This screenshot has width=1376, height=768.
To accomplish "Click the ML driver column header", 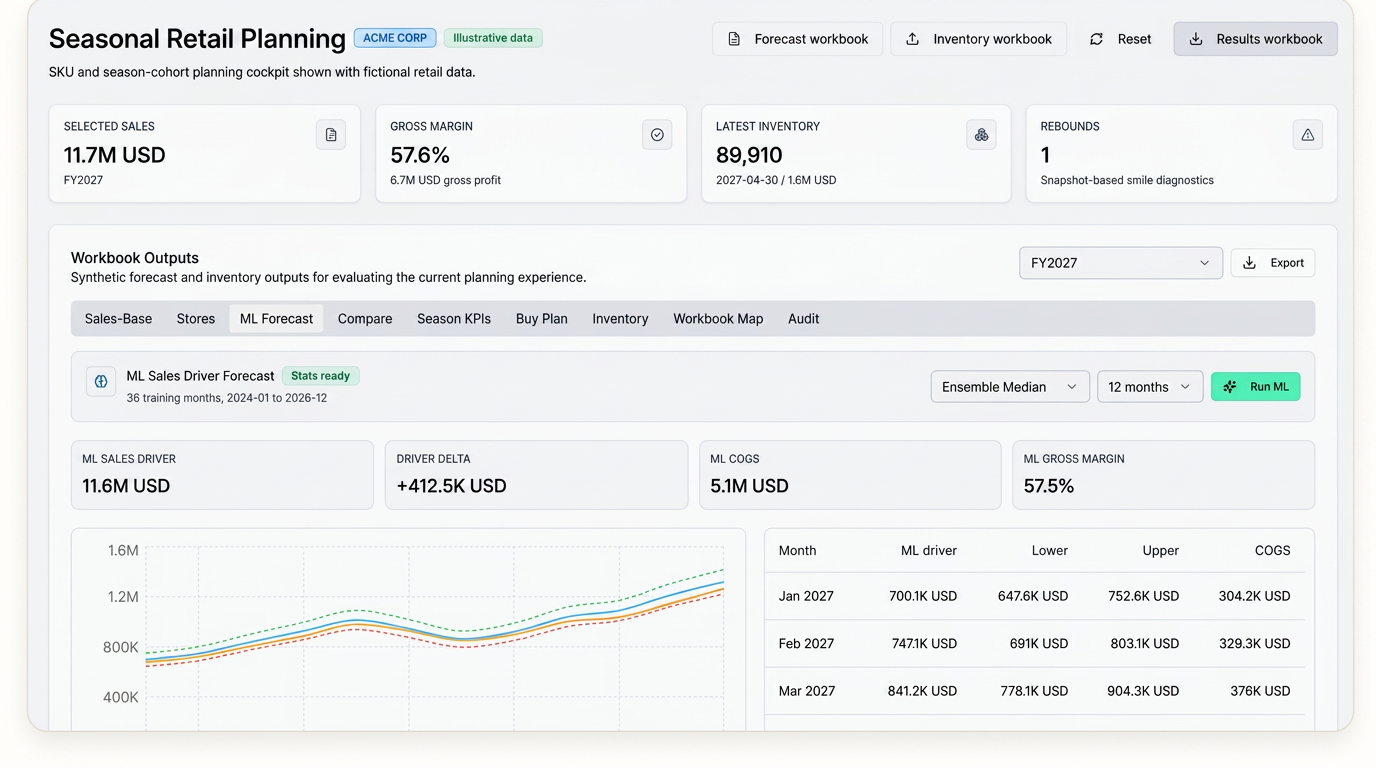I will point(929,551).
